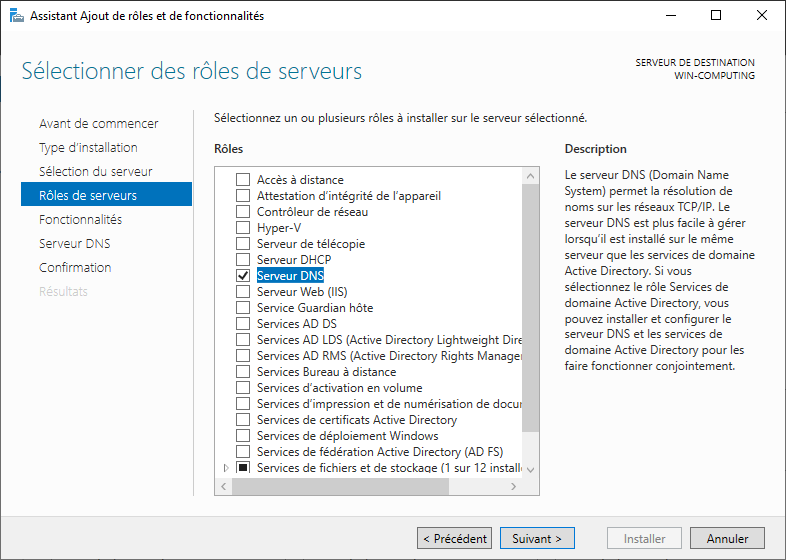The height and width of the screenshot is (560, 786).
Task: Tick the Hyper-V role checkbox
Action: click(x=242, y=227)
